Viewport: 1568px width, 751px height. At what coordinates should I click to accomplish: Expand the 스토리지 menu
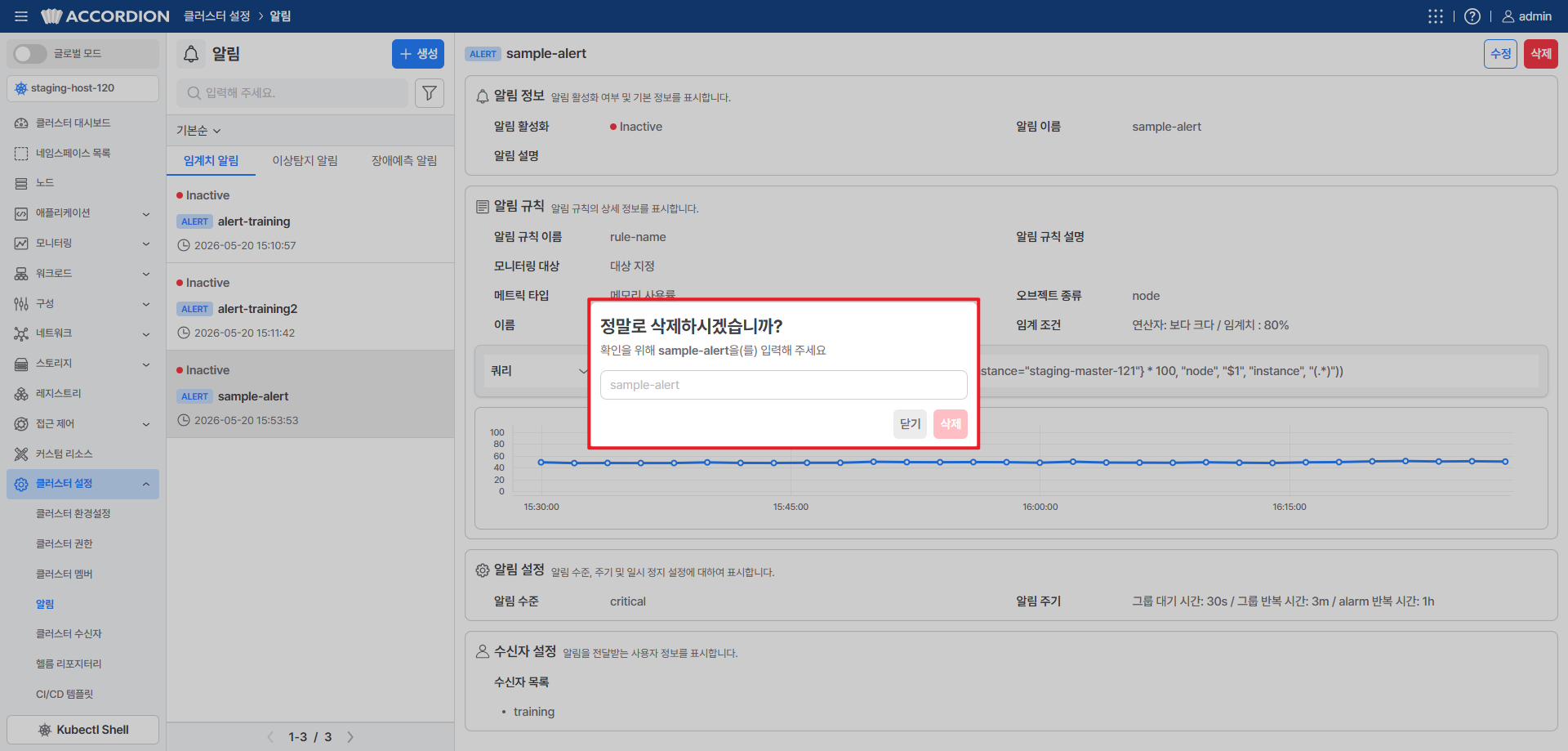(82, 364)
